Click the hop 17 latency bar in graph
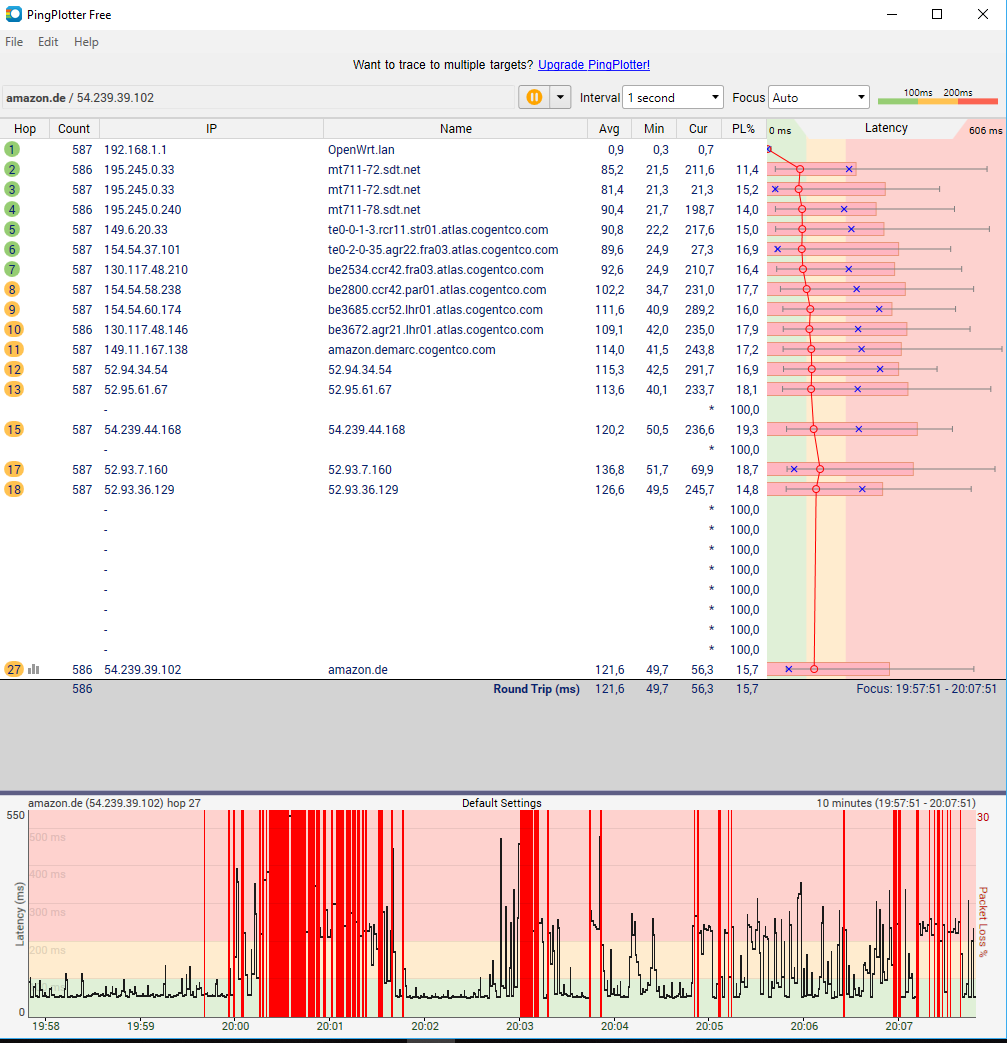This screenshot has width=1007, height=1043. [x=840, y=469]
